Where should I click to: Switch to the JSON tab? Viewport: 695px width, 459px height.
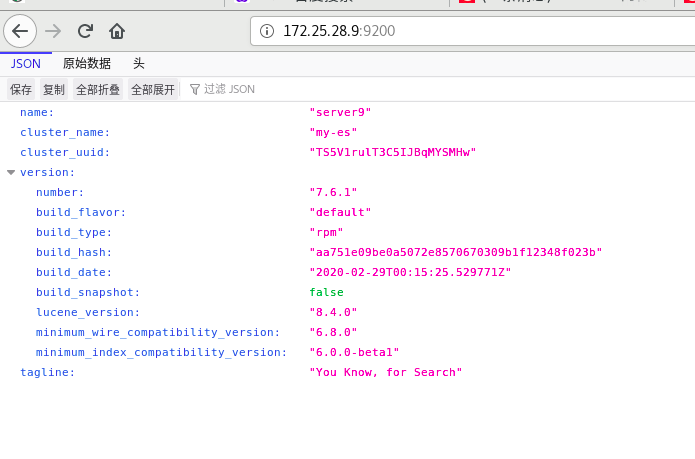[x=26, y=64]
